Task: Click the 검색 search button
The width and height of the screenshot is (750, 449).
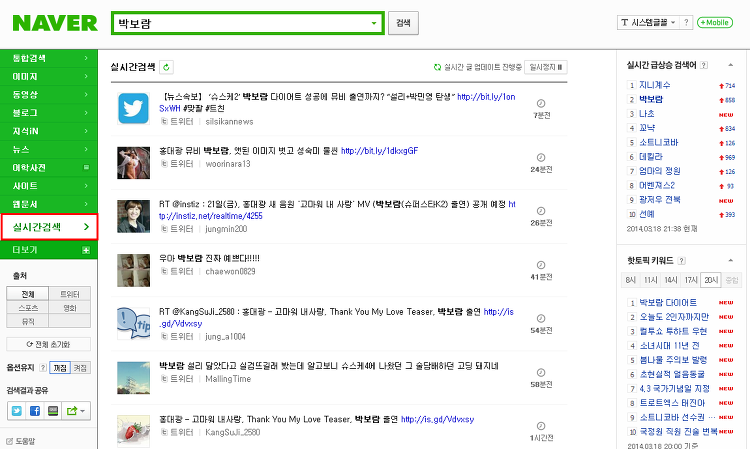Action: 403,23
